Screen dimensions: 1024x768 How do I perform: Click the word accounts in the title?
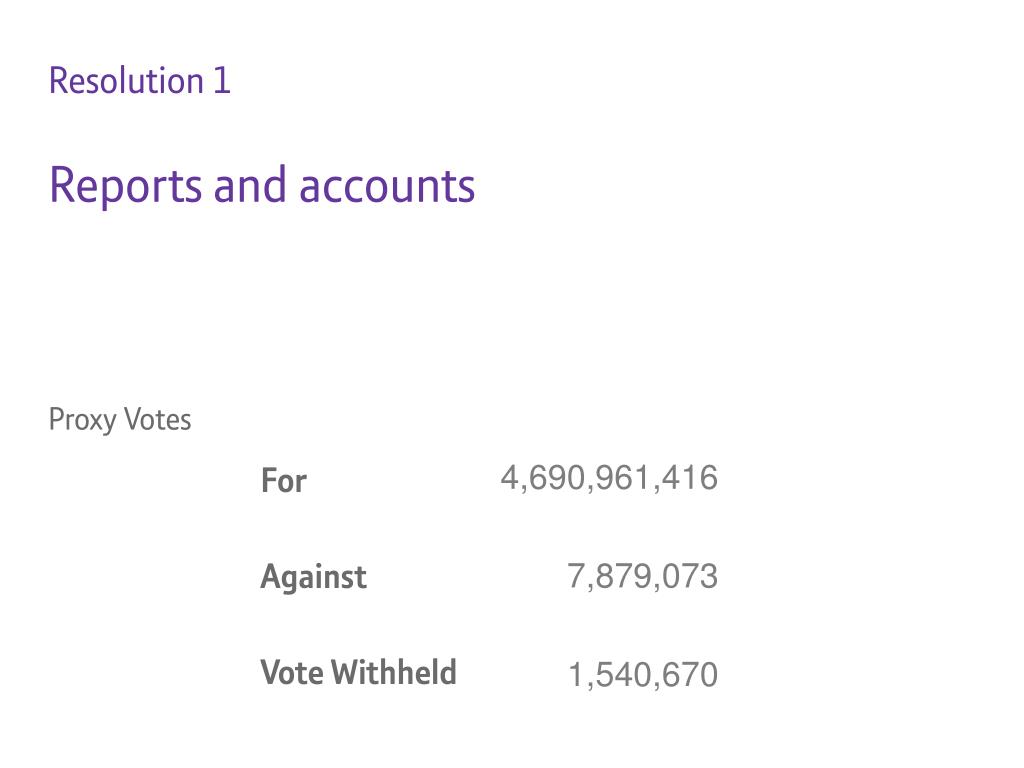(387, 187)
